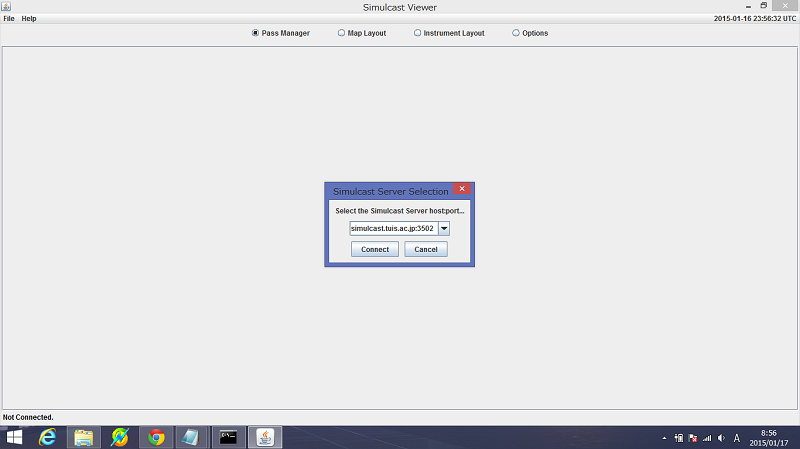Open the notebook app icon in the taskbar

[191, 437]
